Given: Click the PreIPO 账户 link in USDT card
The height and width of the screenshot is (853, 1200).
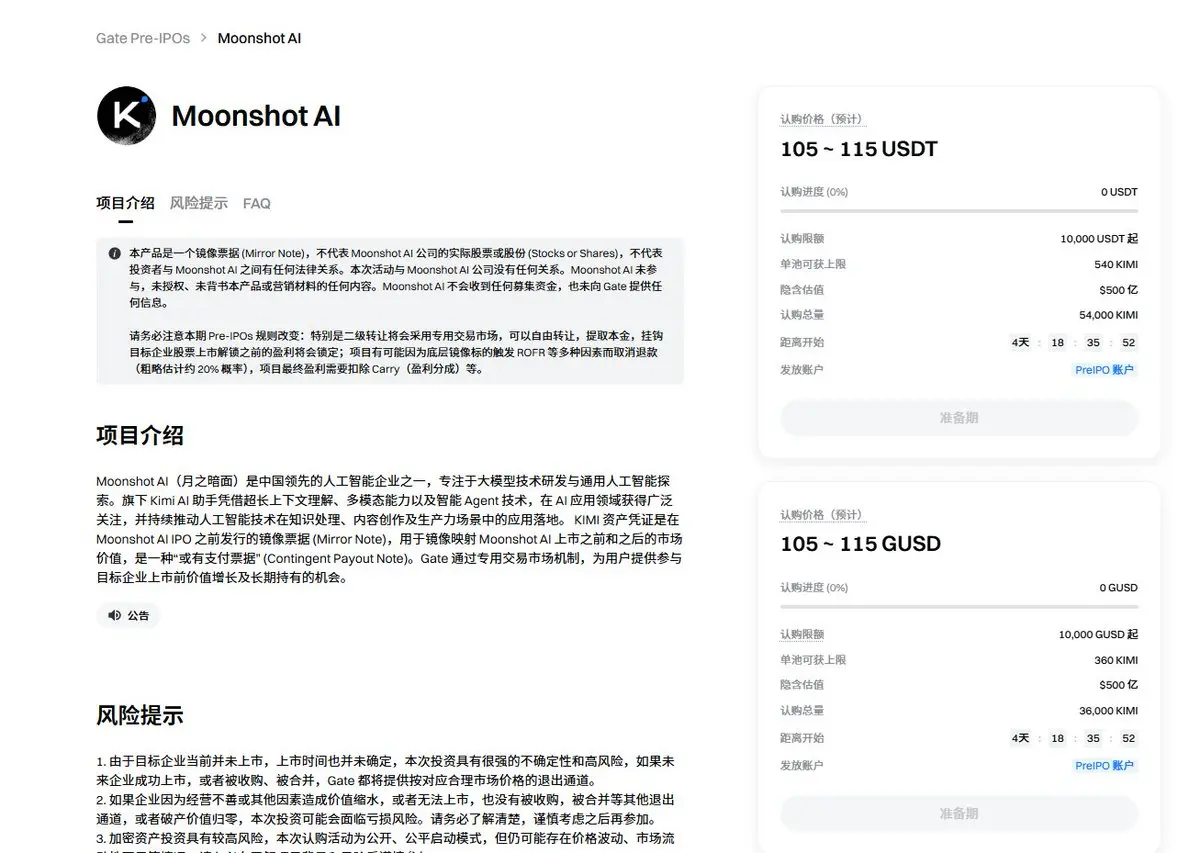Looking at the screenshot, I should (1105, 370).
